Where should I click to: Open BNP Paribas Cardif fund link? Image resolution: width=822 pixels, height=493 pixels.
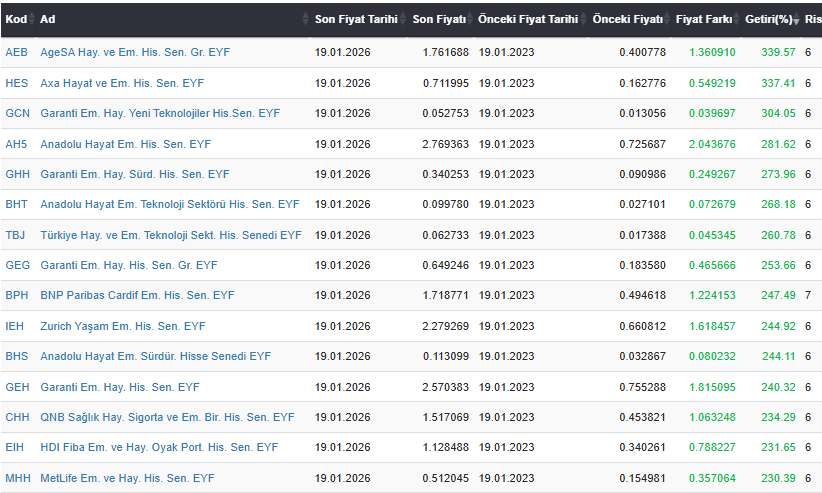click(x=137, y=295)
